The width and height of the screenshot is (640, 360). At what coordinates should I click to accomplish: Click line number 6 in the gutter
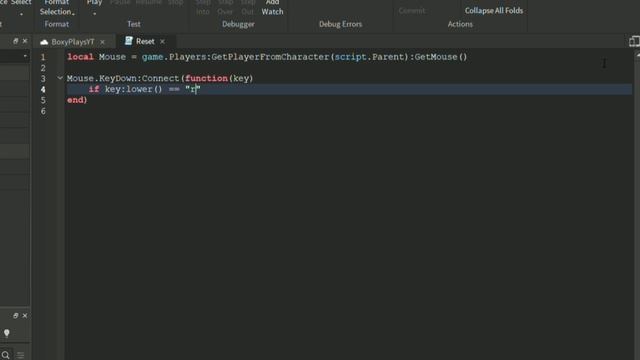pos(43,111)
